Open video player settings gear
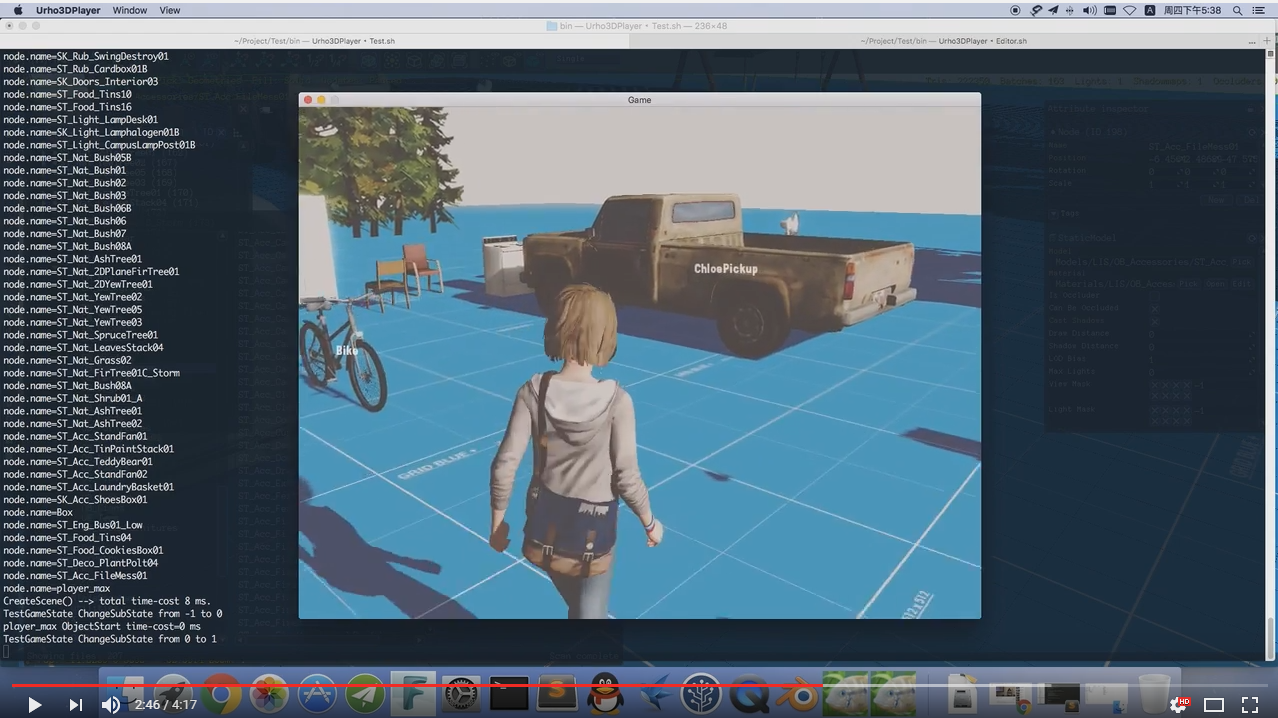This screenshot has width=1278, height=718. pyautogui.click(x=1180, y=705)
